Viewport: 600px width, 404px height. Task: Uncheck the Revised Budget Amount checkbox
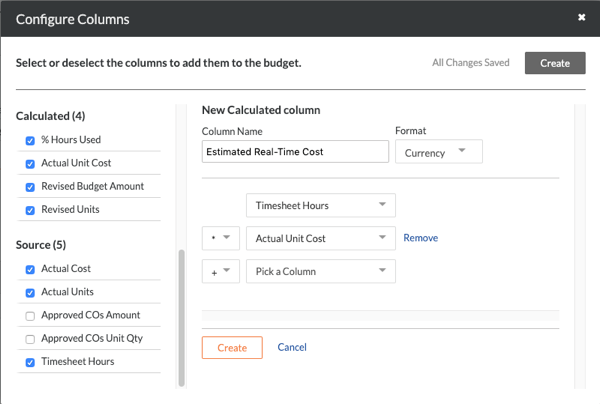click(x=30, y=187)
